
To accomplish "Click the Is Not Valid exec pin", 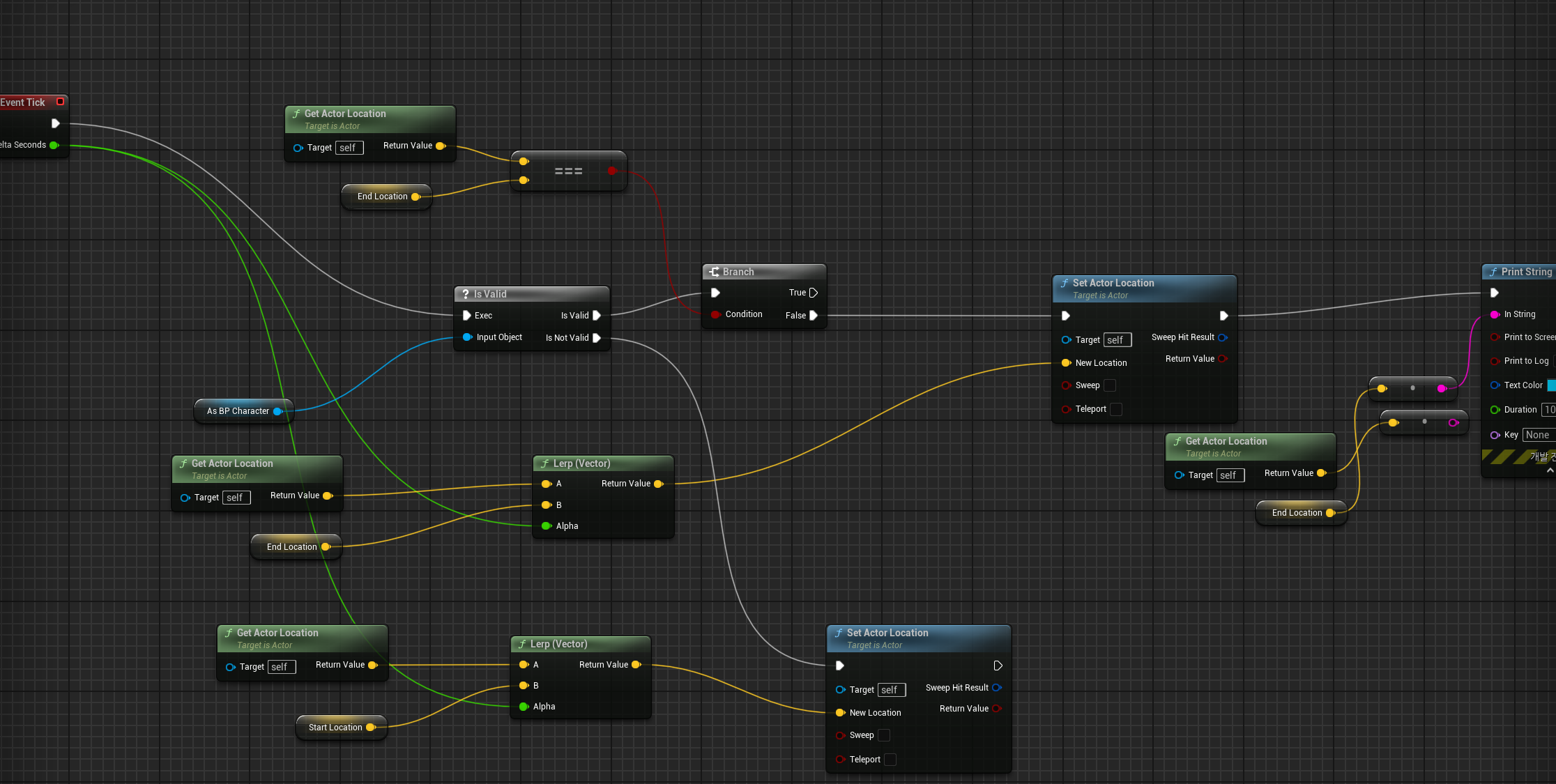I will (x=597, y=338).
